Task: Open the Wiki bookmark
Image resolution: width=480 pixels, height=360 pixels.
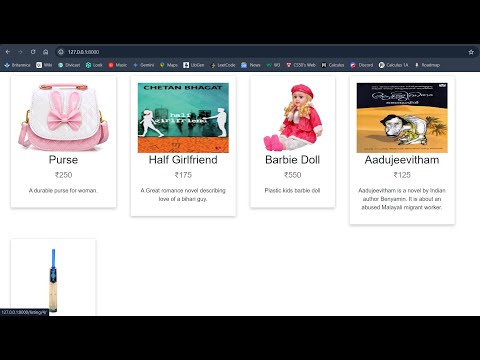Action: click(44, 65)
